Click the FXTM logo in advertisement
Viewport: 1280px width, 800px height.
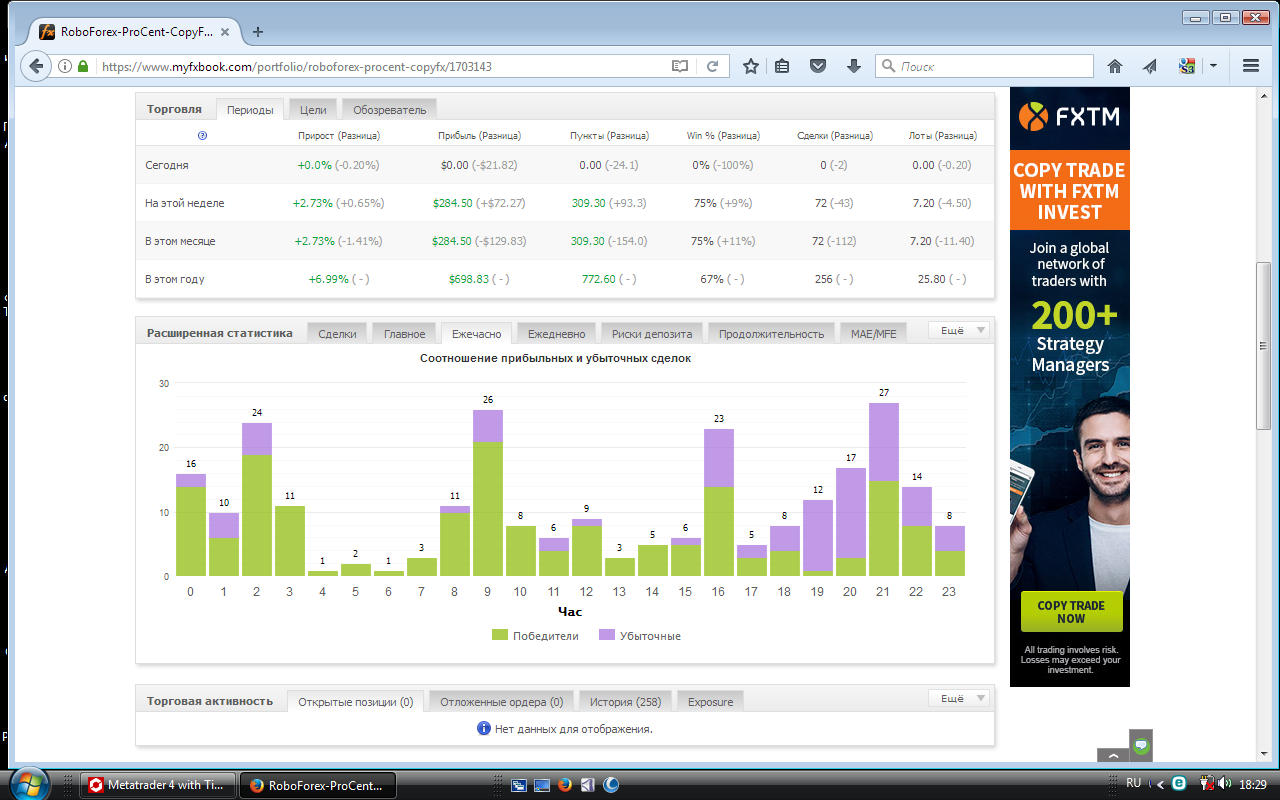click(1069, 118)
